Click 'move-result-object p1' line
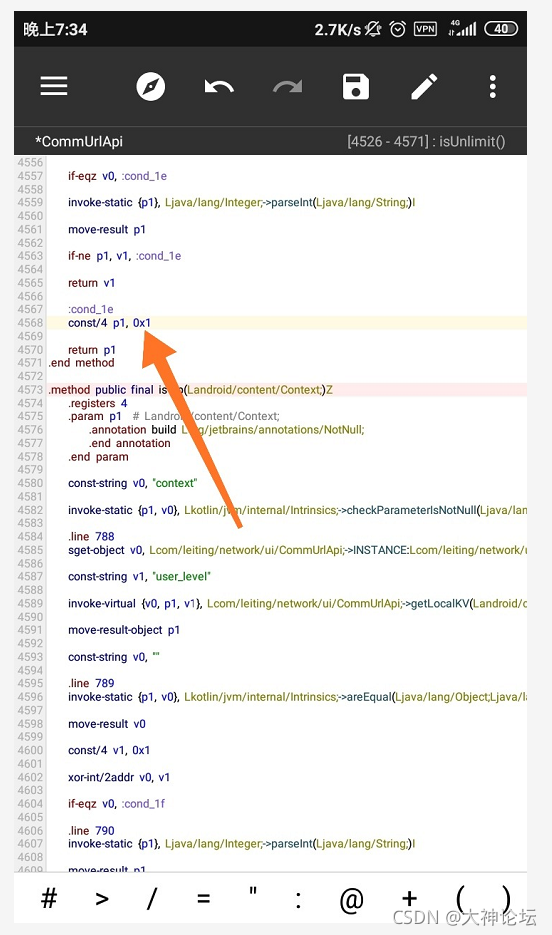 coord(123,630)
